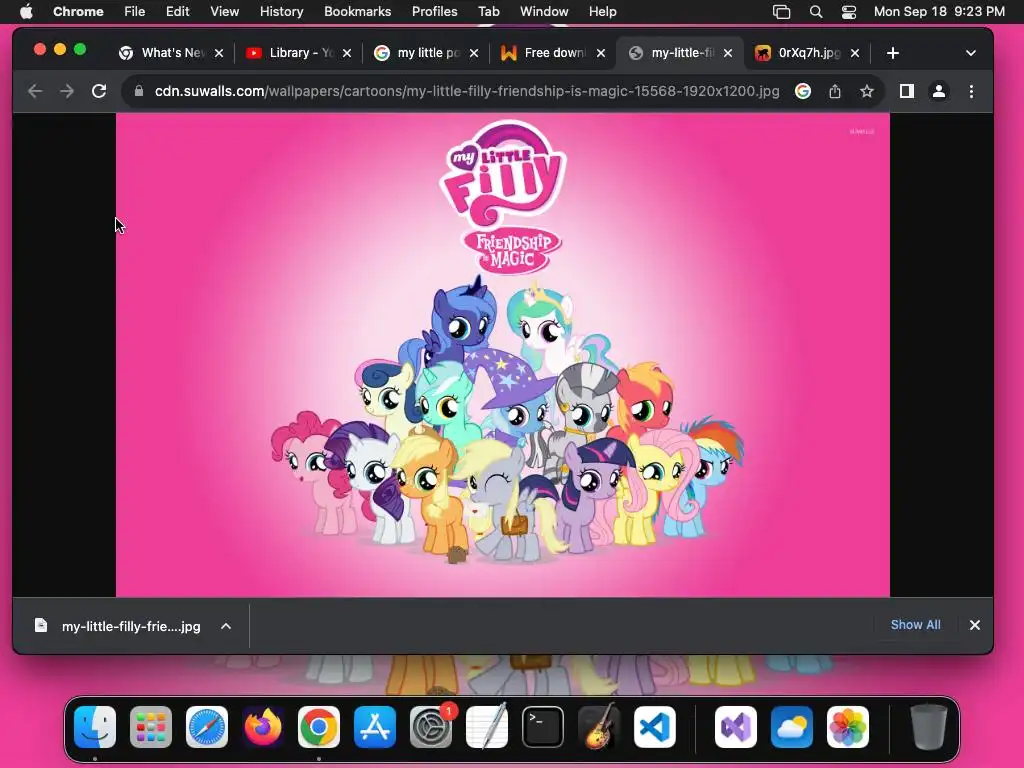Screen dimensions: 1024x768
Task: Go forward with the forward arrow
Action: click(67, 91)
